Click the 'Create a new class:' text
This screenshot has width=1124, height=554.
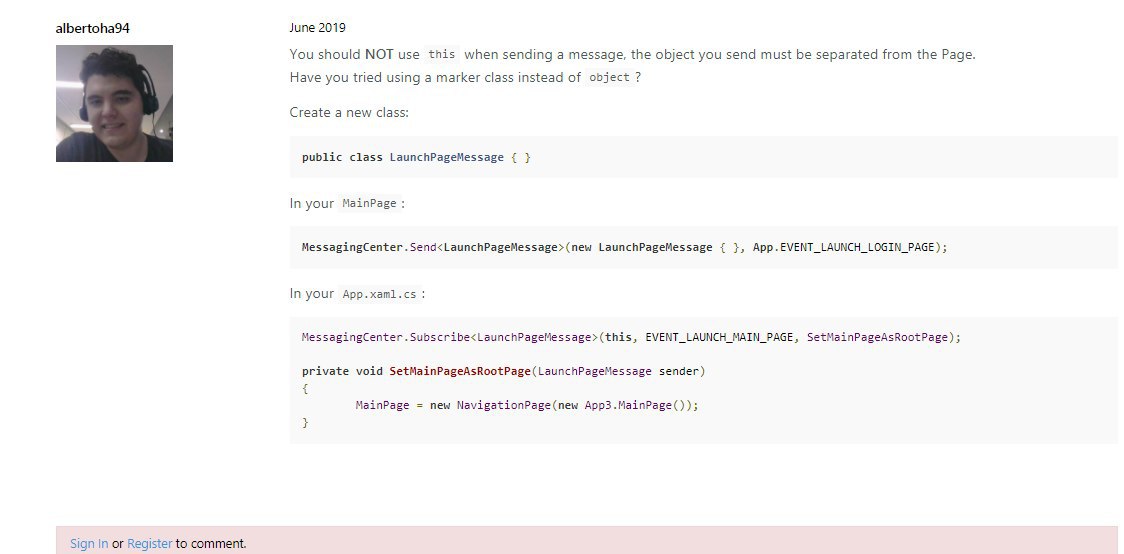(349, 113)
